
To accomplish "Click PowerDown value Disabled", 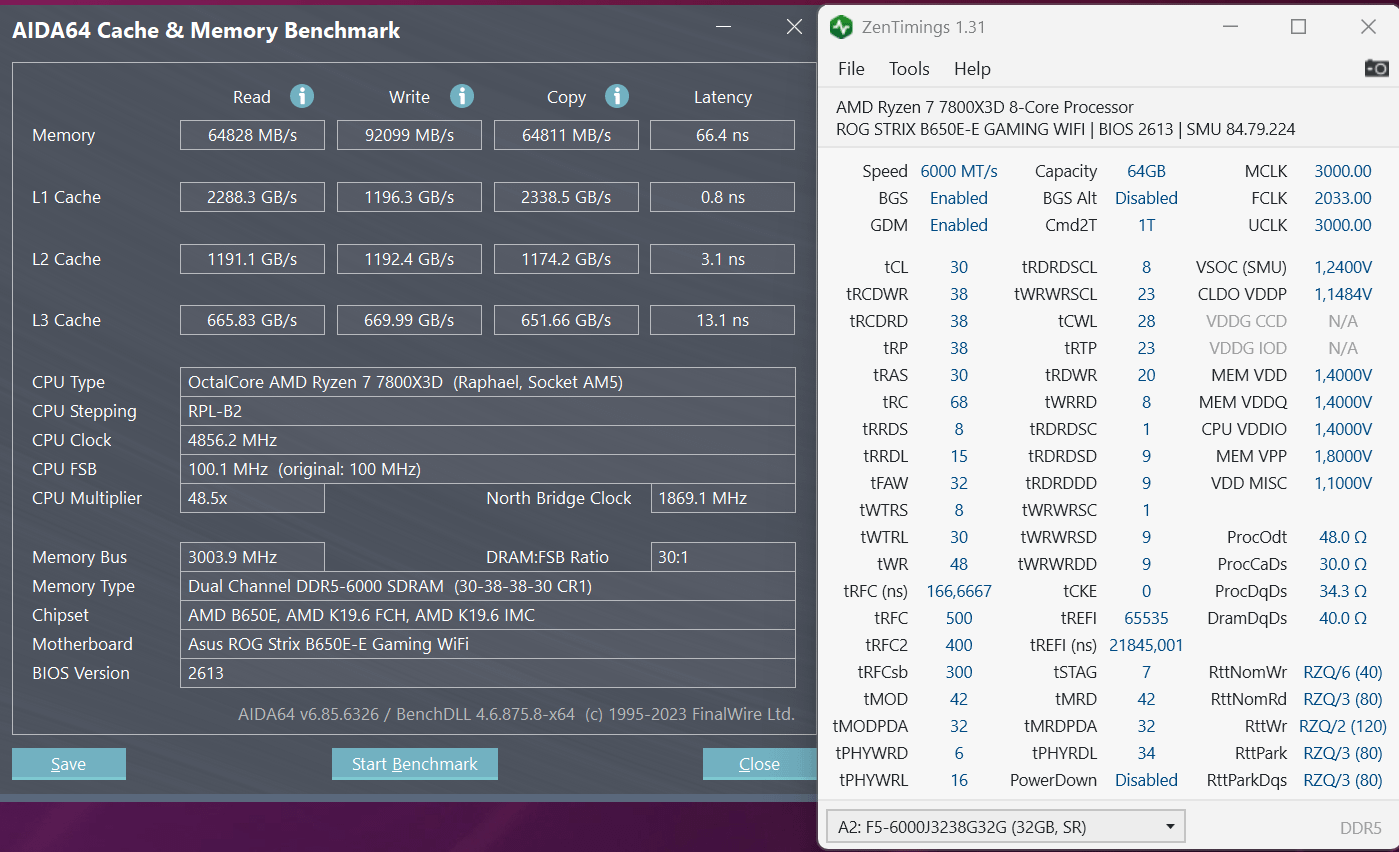I will 1146,780.
